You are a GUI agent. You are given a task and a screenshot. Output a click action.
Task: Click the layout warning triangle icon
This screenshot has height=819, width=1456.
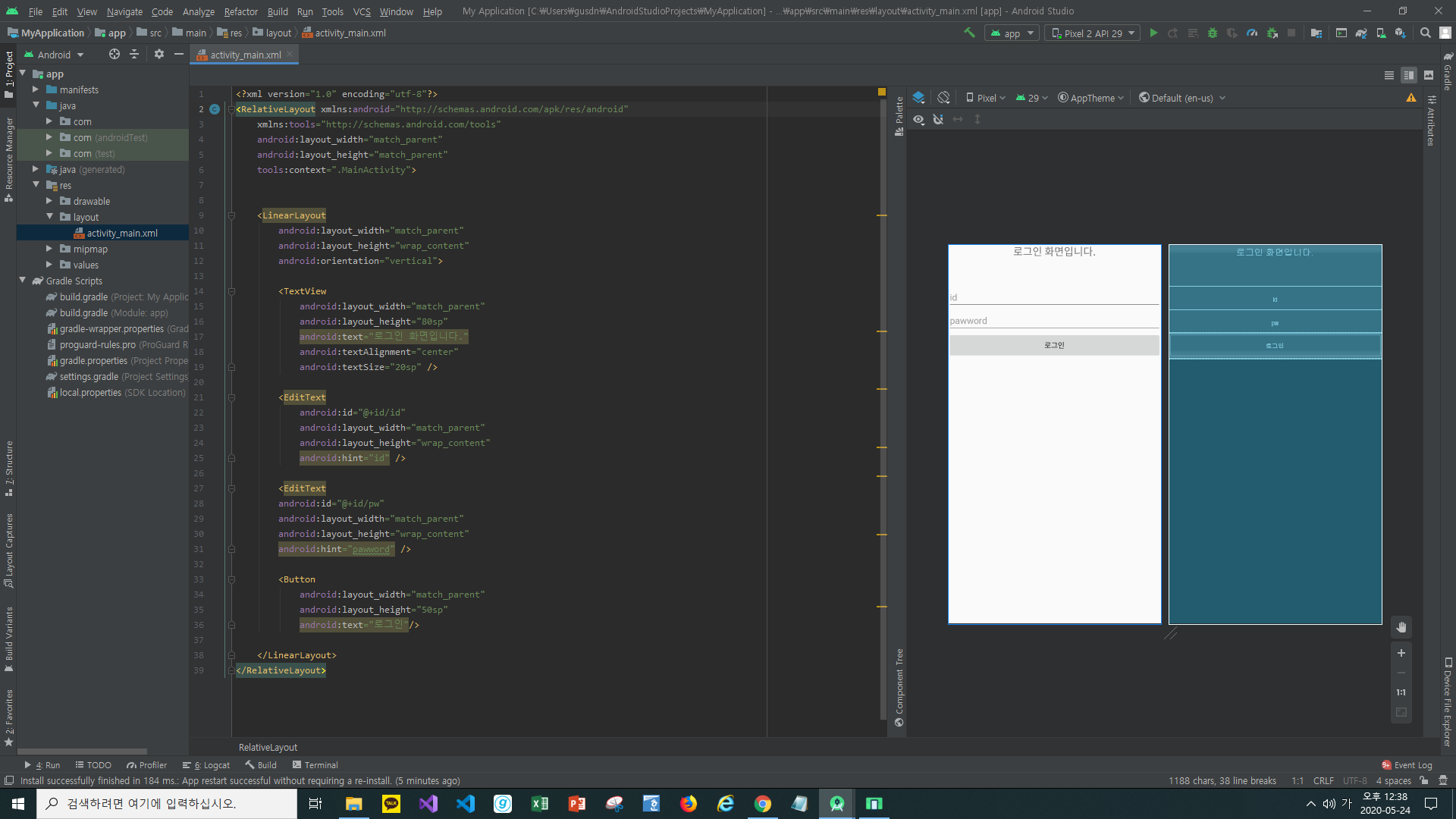pos(1411,98)
